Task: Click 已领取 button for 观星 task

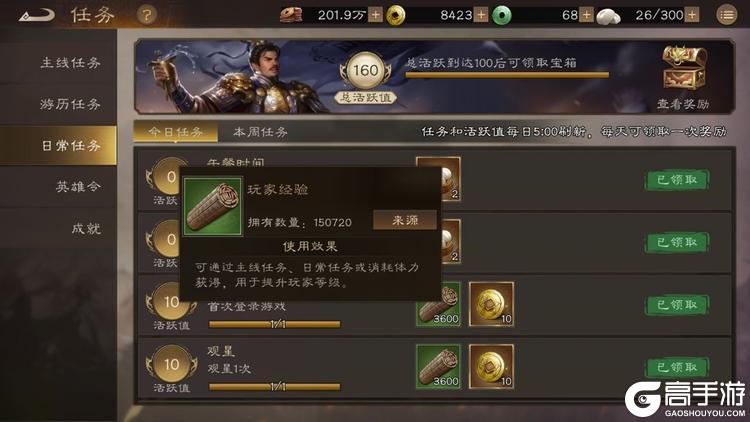Action: point(677,367)
